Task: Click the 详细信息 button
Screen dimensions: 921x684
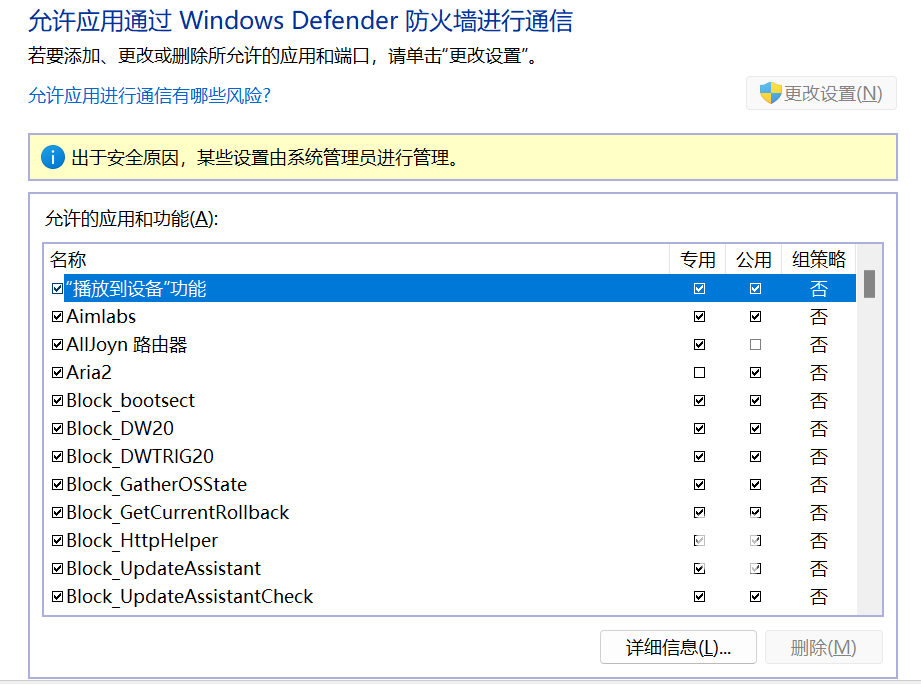Action: [x=678, y=647]
